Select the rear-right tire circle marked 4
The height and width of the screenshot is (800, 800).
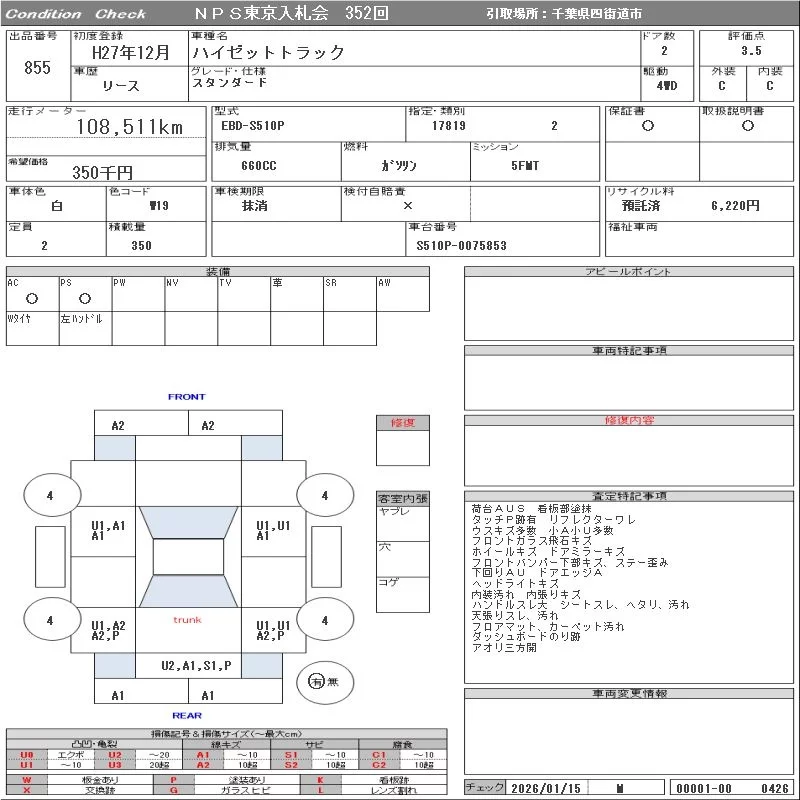324,620
